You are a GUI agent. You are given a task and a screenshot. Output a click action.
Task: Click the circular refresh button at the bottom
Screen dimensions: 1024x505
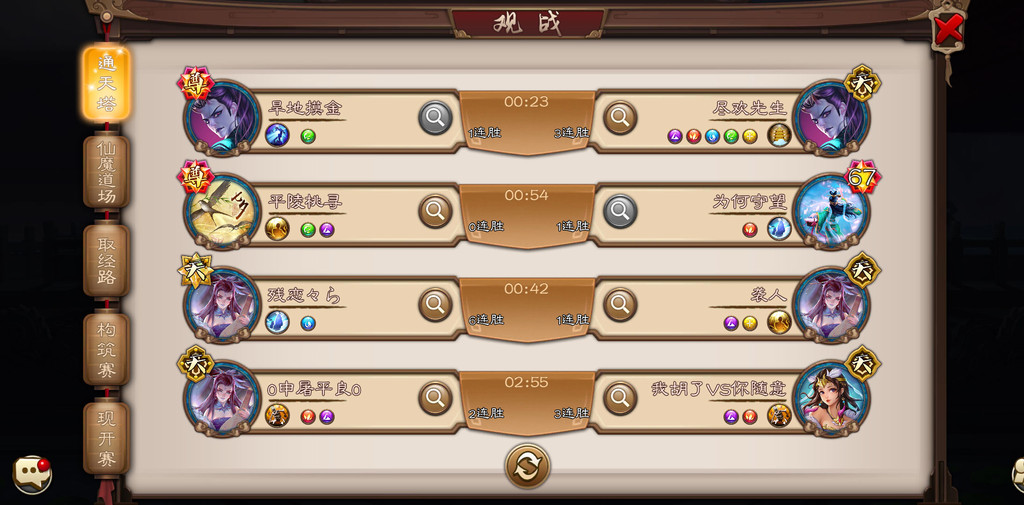(527, 466)
